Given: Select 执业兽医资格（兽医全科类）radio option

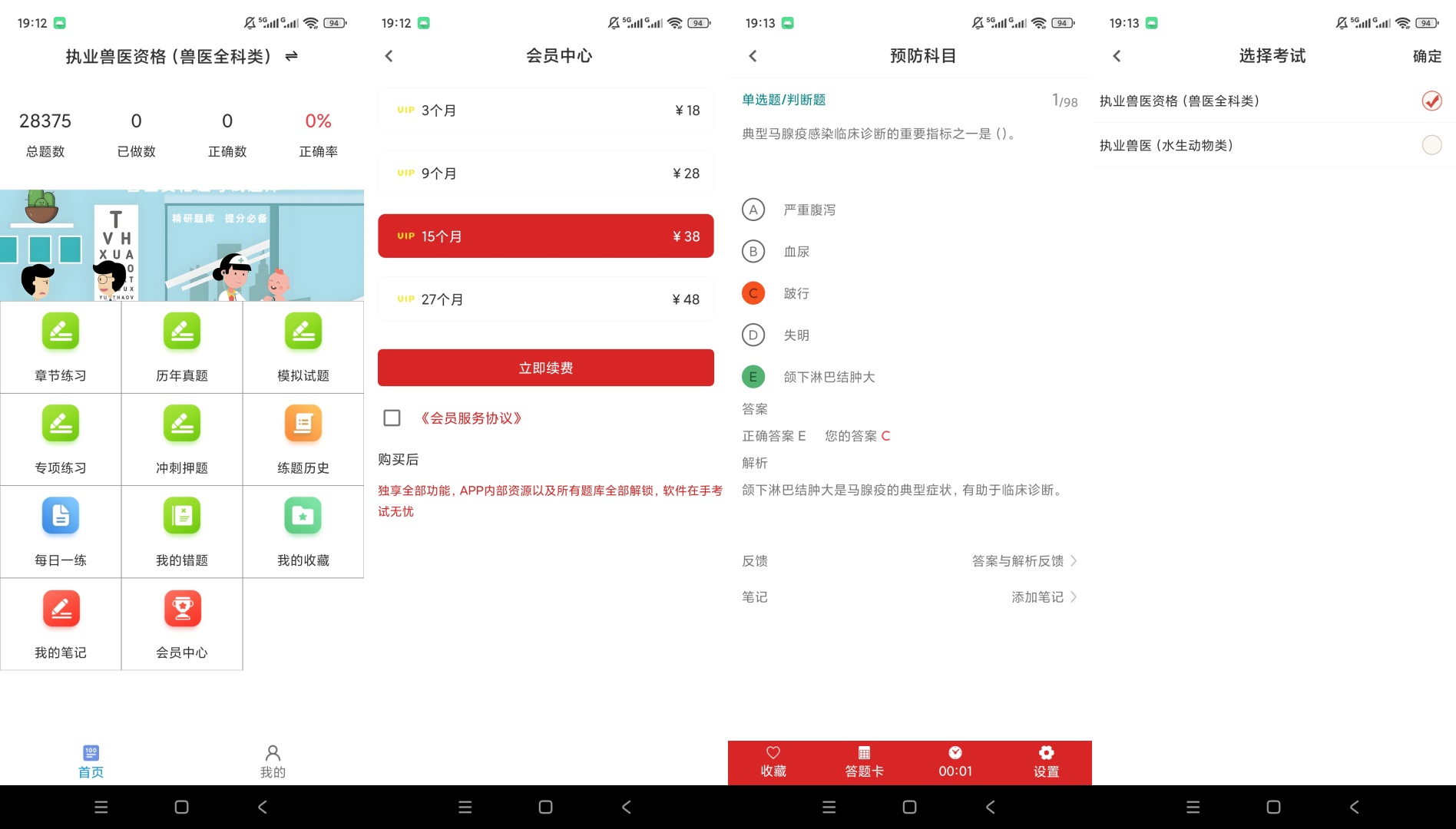Looking at the screenshot, I should tap(1431, 101).
